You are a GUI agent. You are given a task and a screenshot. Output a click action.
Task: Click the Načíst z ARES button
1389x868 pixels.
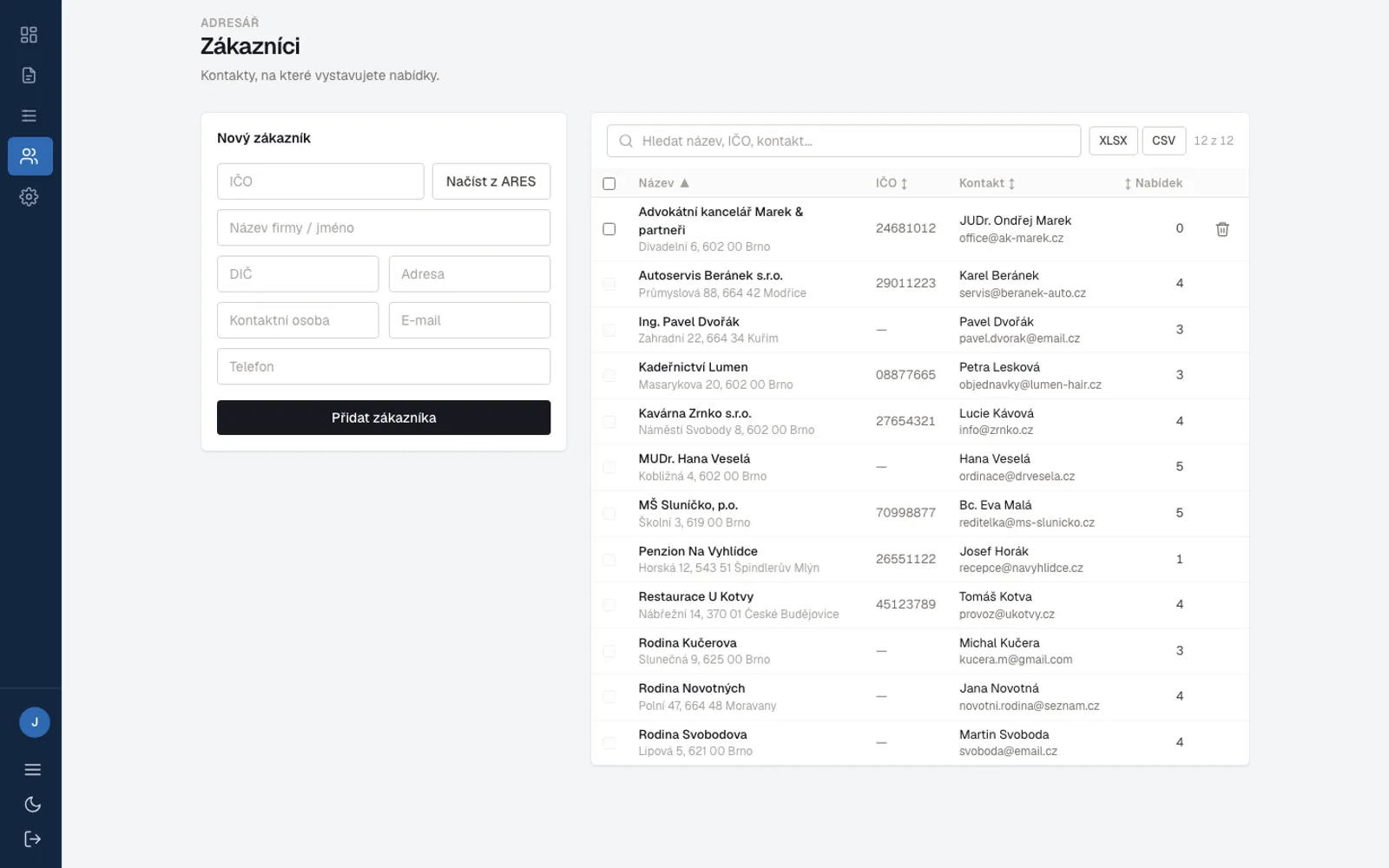tap(491, 181)
